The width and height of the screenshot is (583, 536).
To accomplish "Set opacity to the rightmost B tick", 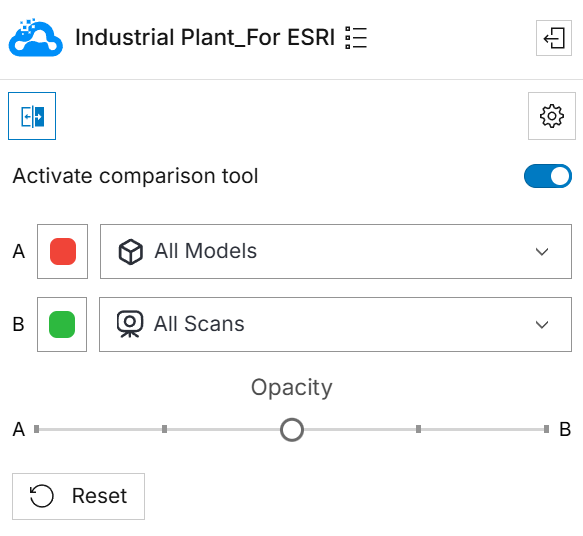I will pyautogui.click(x=546, y=429).
